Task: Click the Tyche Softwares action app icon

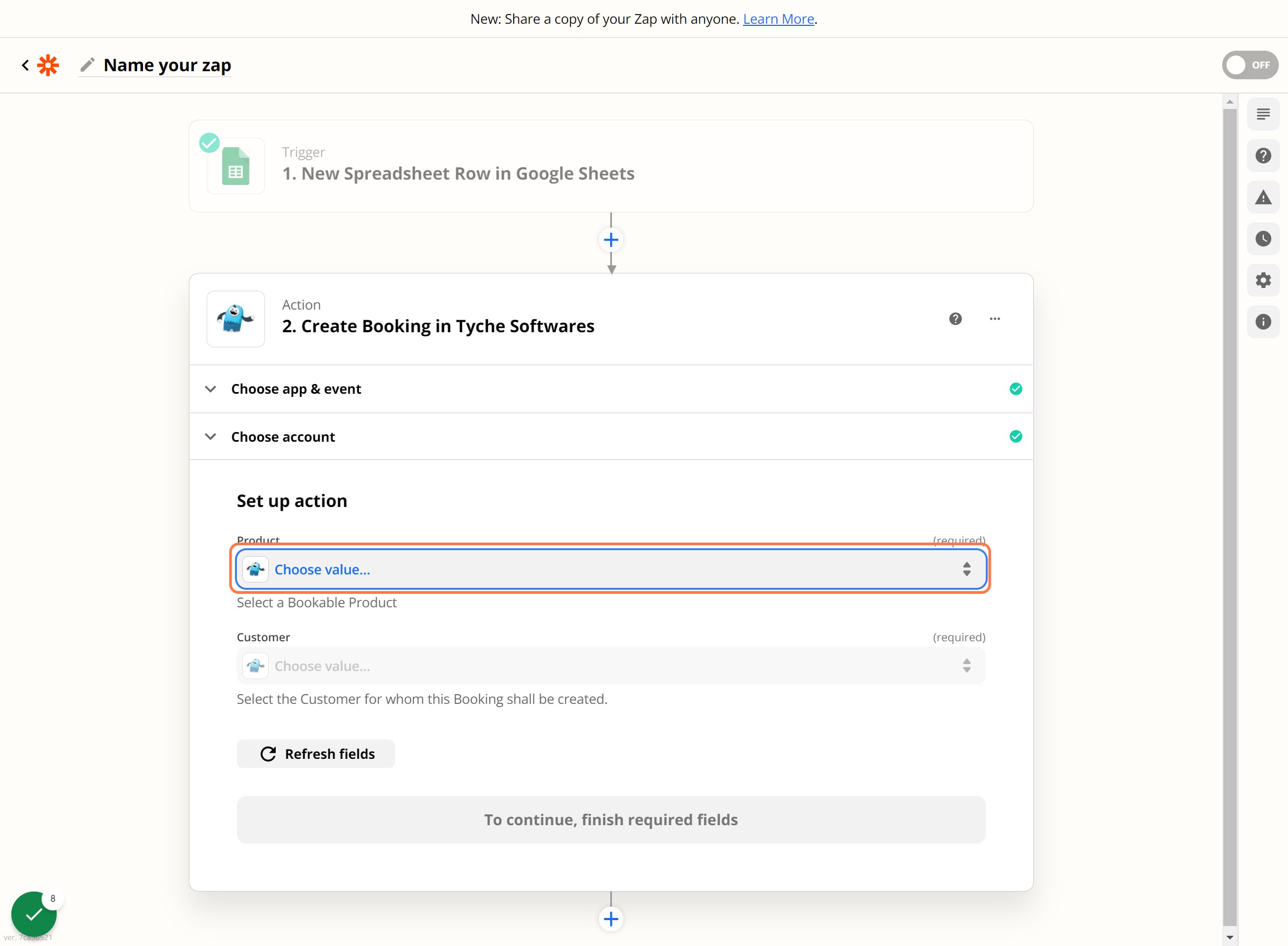Action: pyautogui.click(x=235, y=319)
